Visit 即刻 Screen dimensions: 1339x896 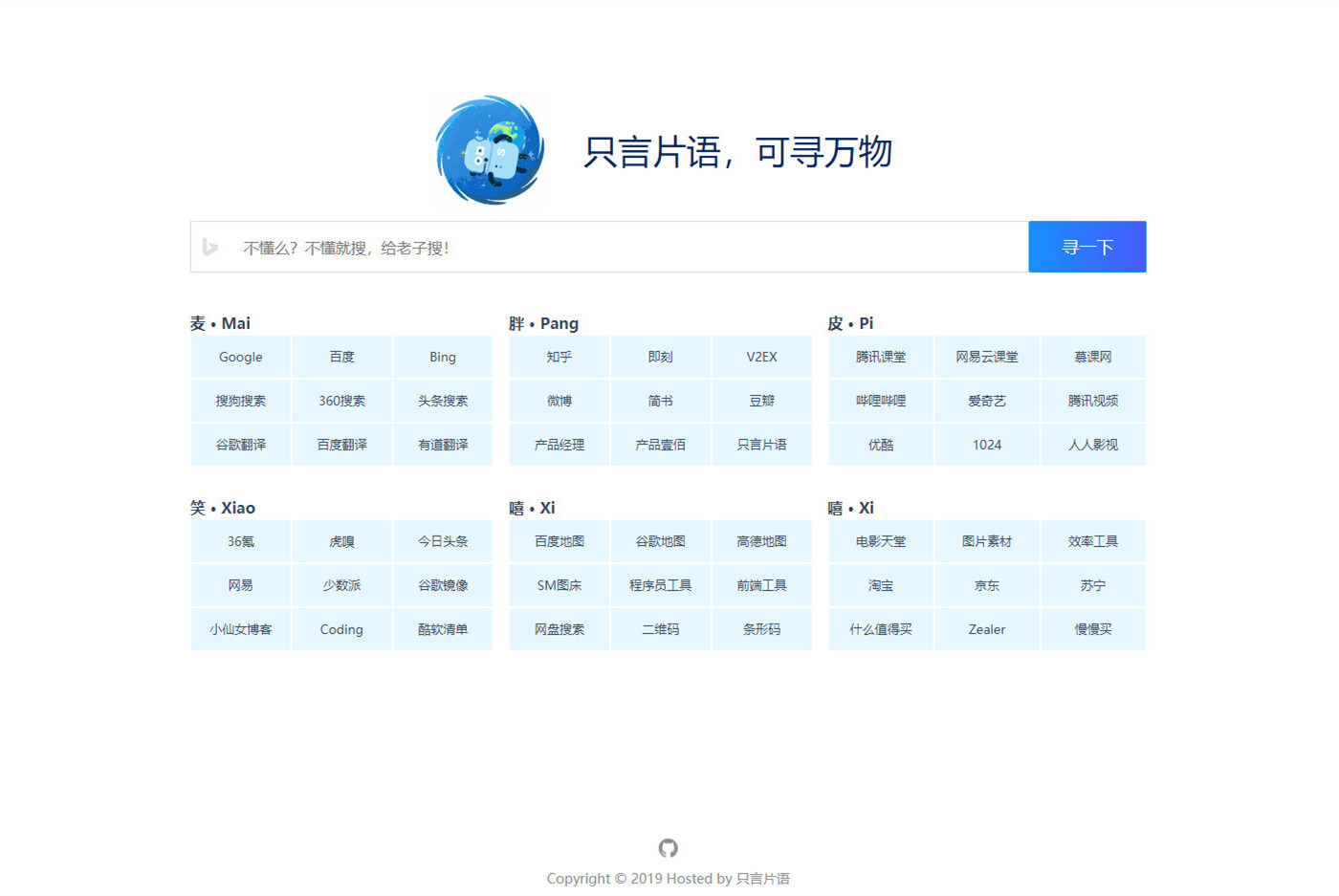661,357
